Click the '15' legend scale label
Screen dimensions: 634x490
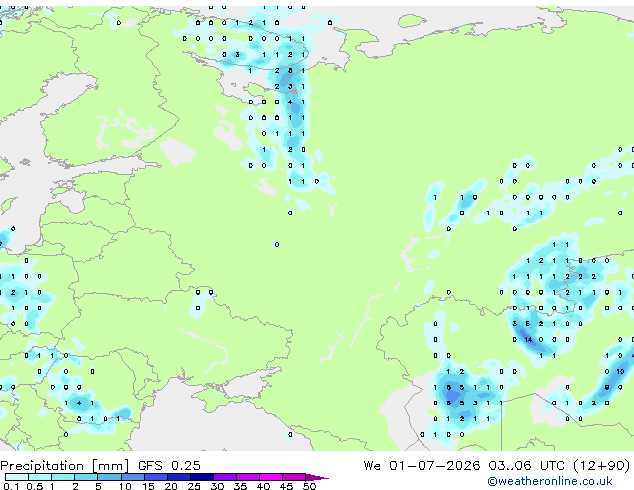click(148, 486)
